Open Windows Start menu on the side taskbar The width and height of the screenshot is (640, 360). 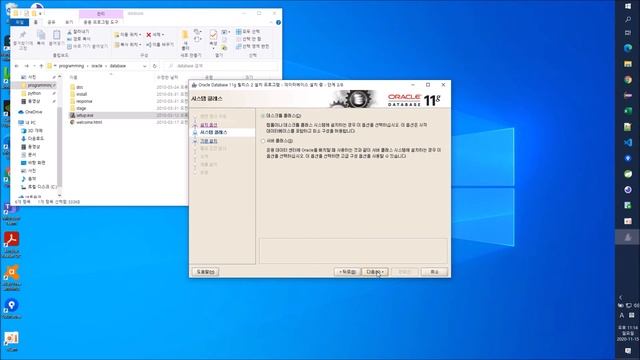click(x=628, y=7)
